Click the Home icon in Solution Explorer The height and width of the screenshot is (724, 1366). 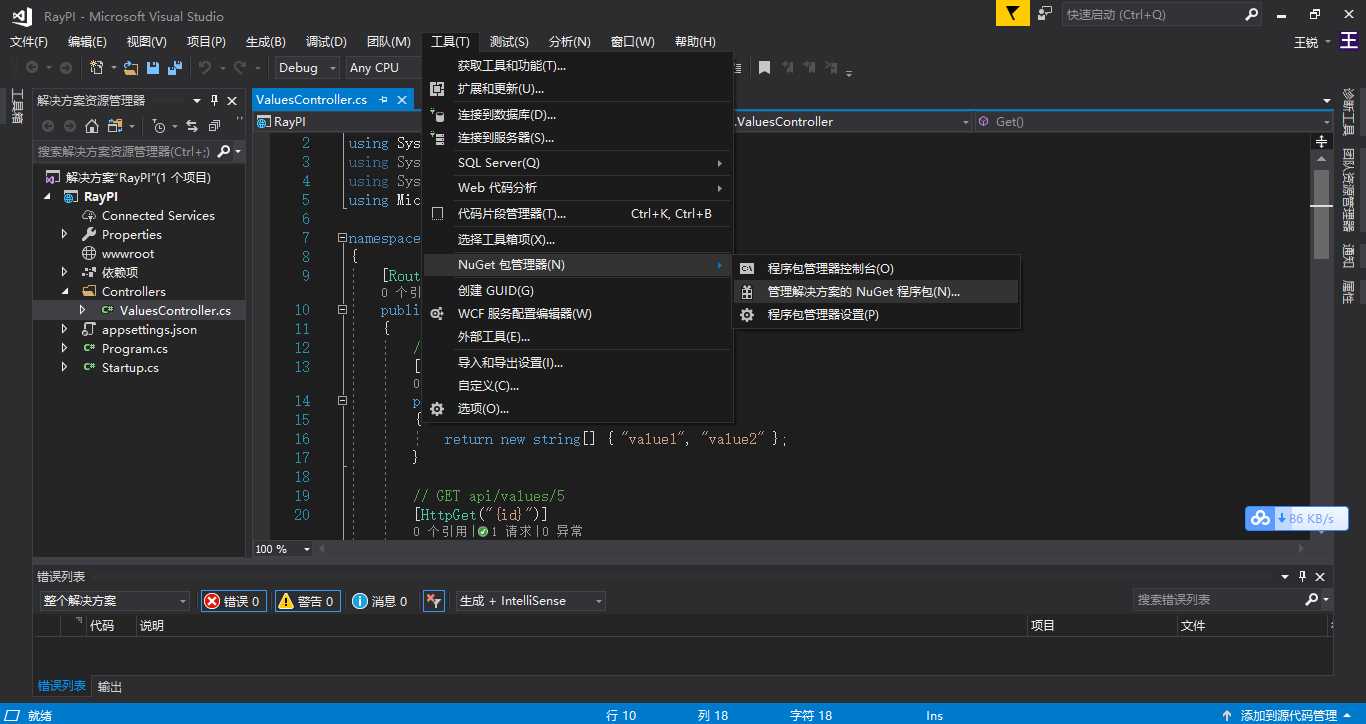(x=91, y=126)
